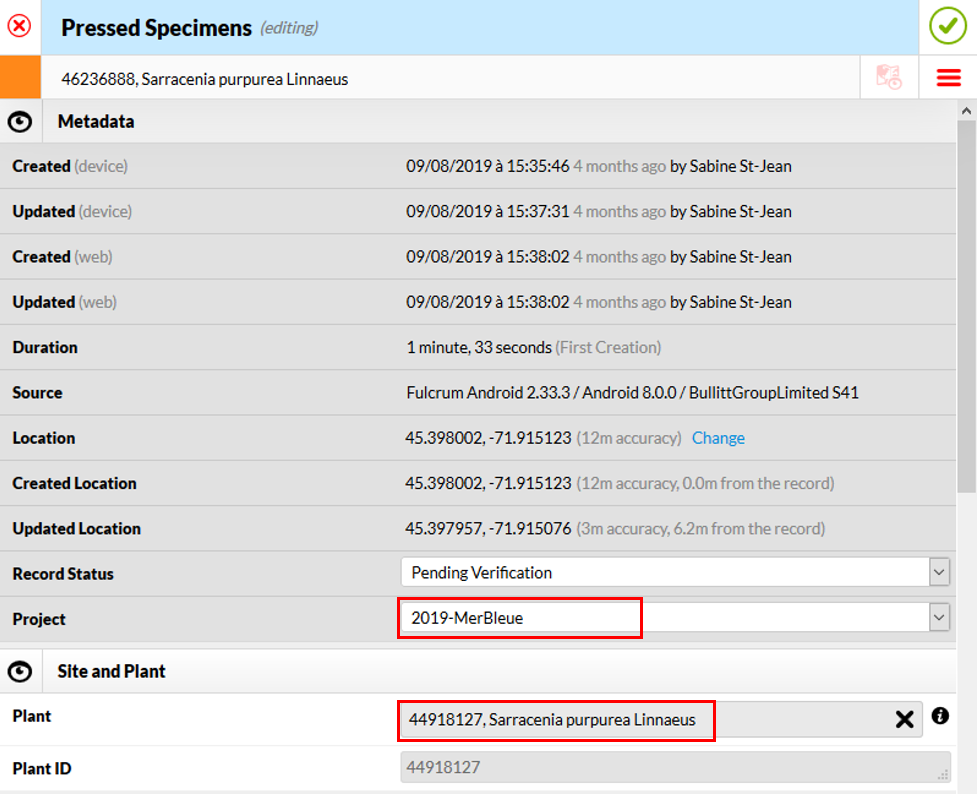This screenshot has width=977, height=794.
Task: Click the Plant ID text field
Action: 670,768
